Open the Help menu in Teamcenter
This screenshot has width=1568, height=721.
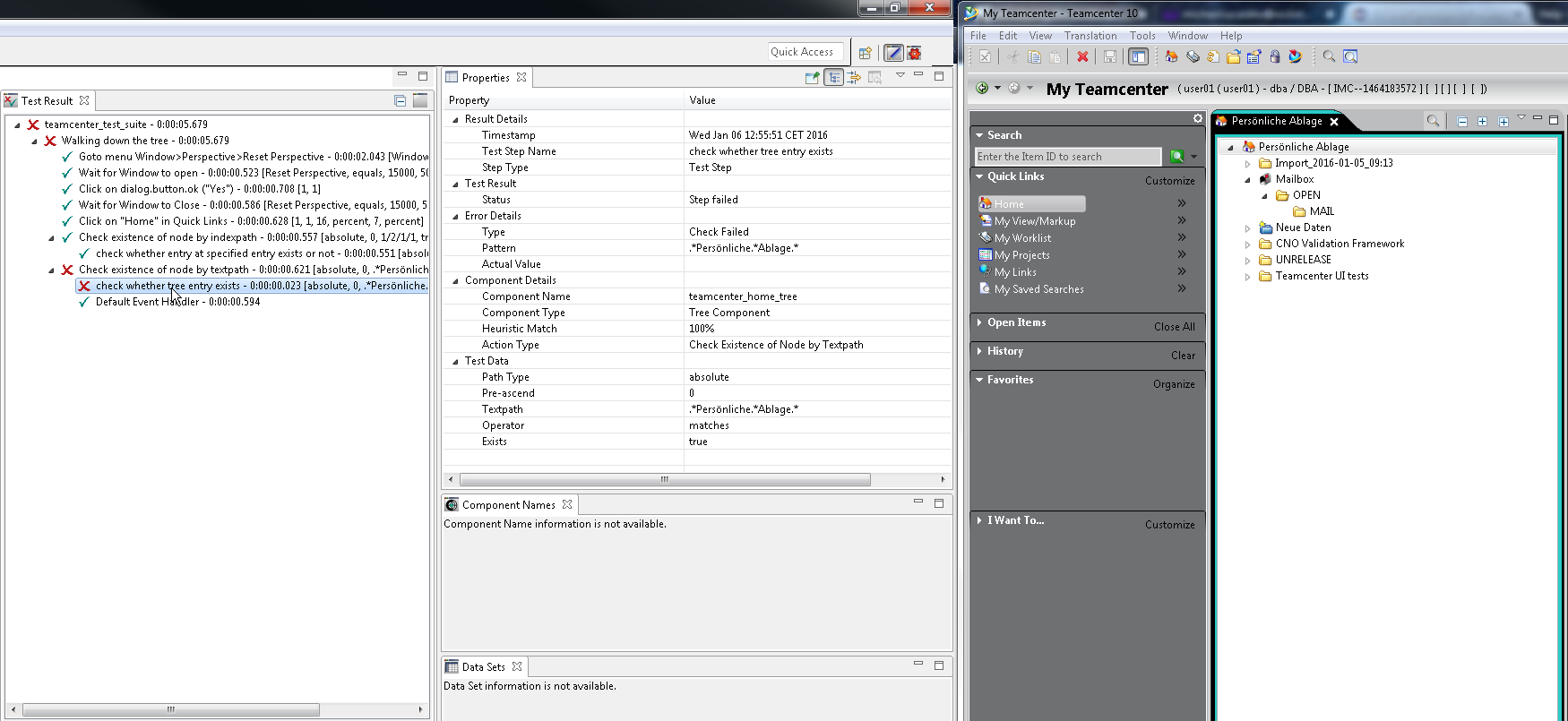1231,36
